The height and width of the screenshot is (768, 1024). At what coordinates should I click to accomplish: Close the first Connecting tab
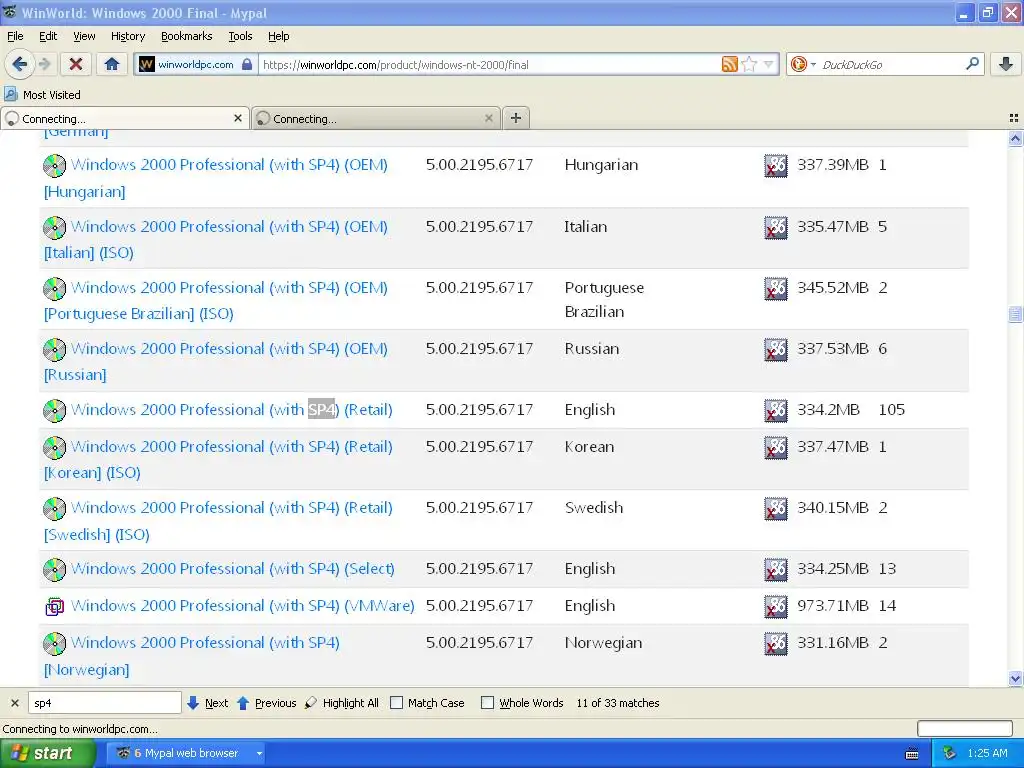pyautogui.click(x=238, y=118)
